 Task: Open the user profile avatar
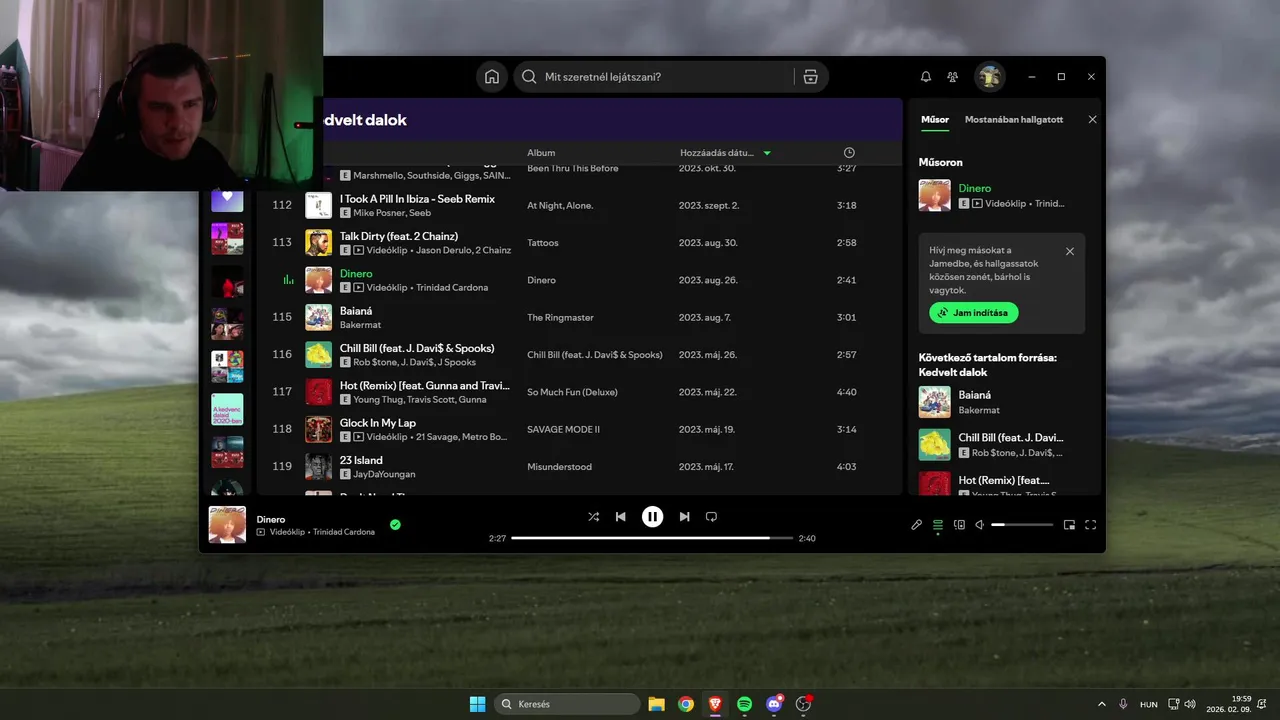point(990,77)
